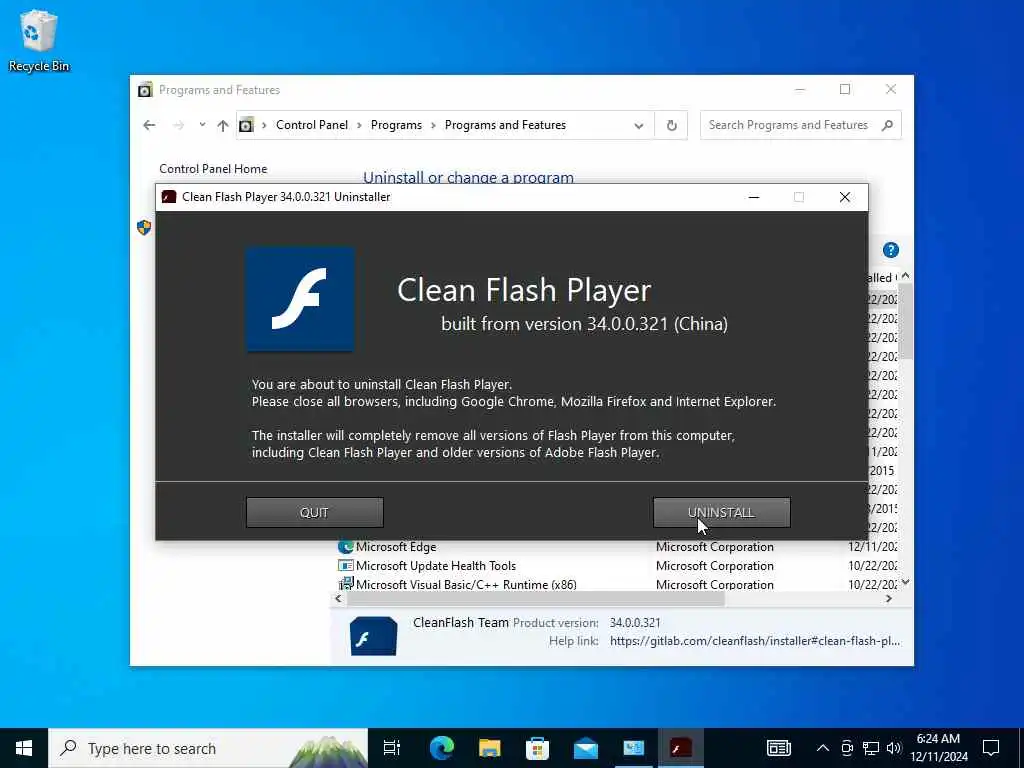Image resolution: width=1024 pixels, height=768 pixels.
Task: Maximize the Programs and Features window
Action: (845, 89)
